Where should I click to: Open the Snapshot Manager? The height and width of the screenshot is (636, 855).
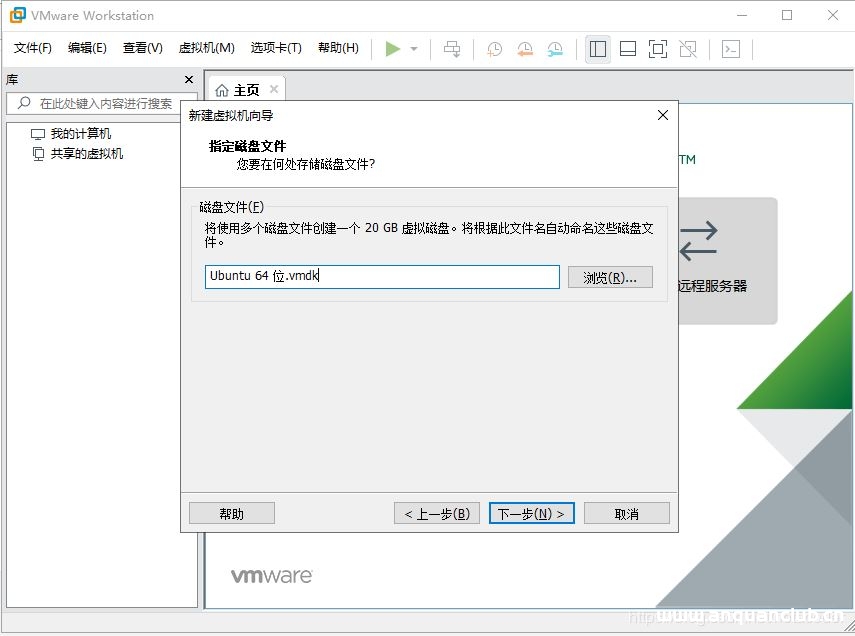pyautogui.click(x=555, y=48)
